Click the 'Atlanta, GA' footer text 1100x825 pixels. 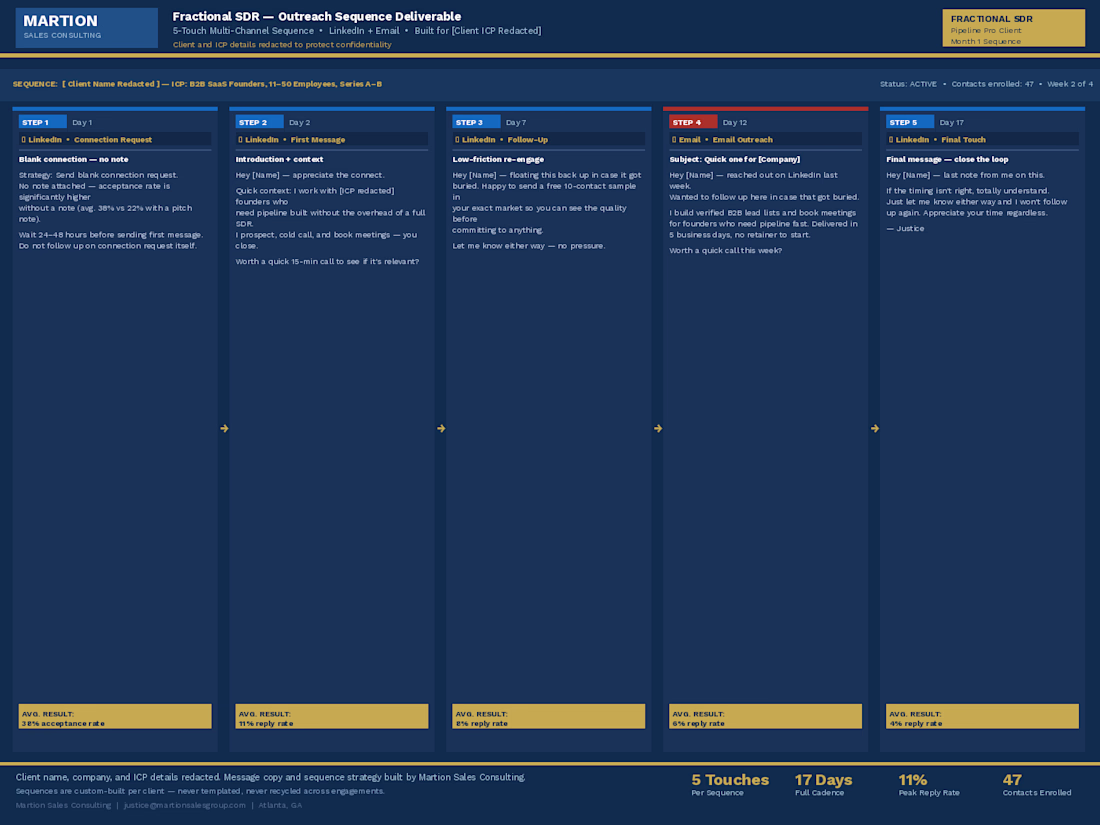280,805
